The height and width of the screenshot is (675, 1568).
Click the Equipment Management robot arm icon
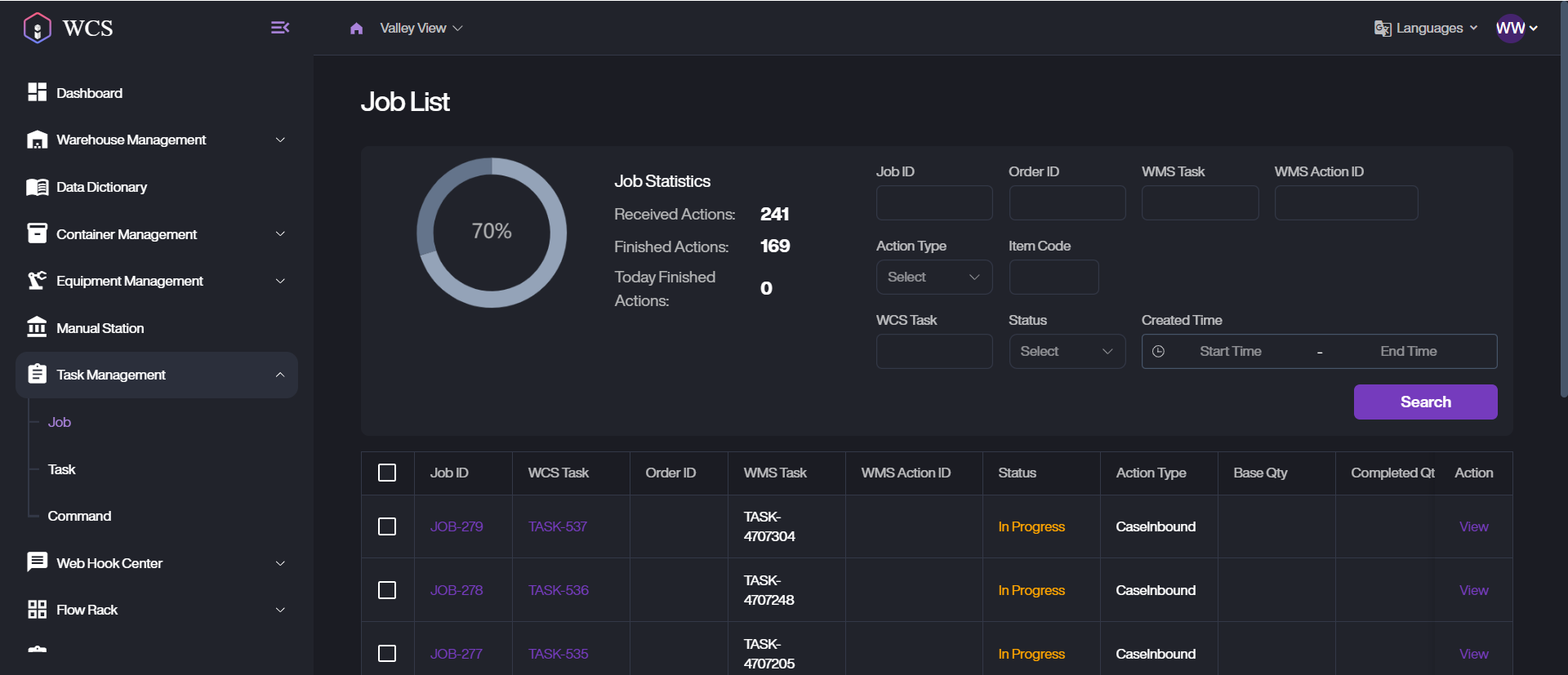point(37,281)
